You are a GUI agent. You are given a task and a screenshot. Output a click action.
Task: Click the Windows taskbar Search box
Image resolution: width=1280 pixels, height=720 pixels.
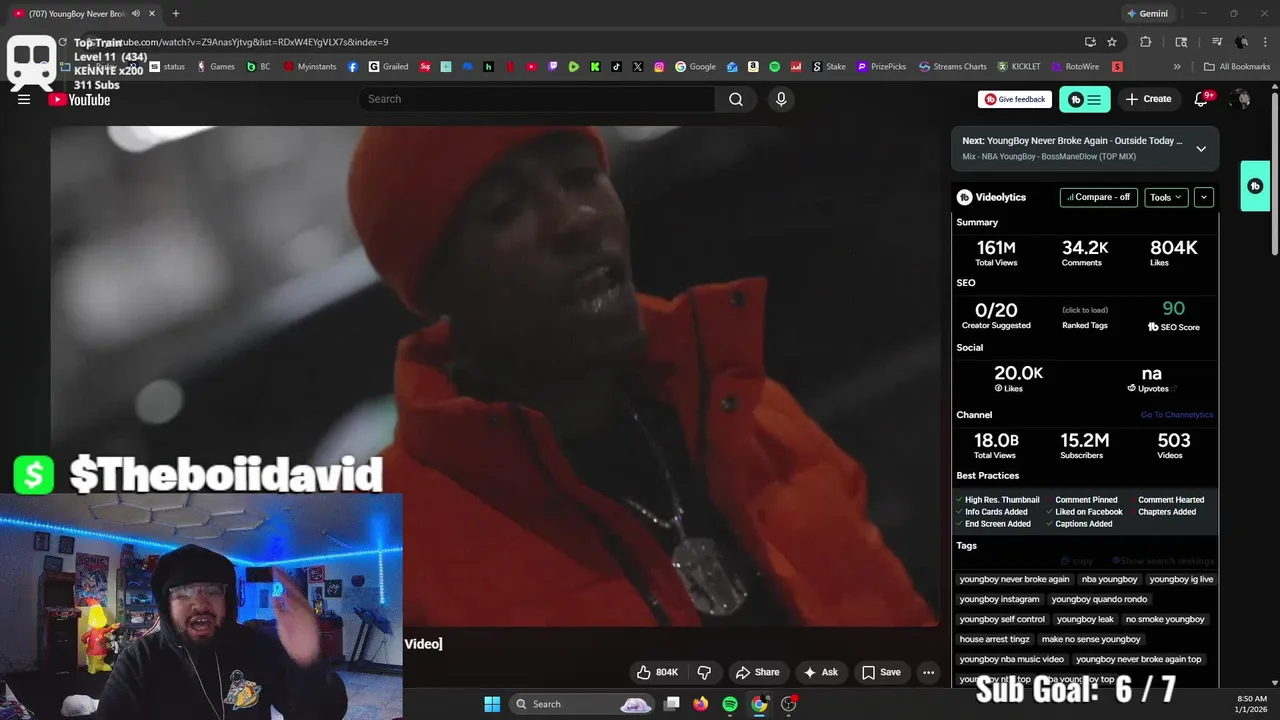[583, 704]
